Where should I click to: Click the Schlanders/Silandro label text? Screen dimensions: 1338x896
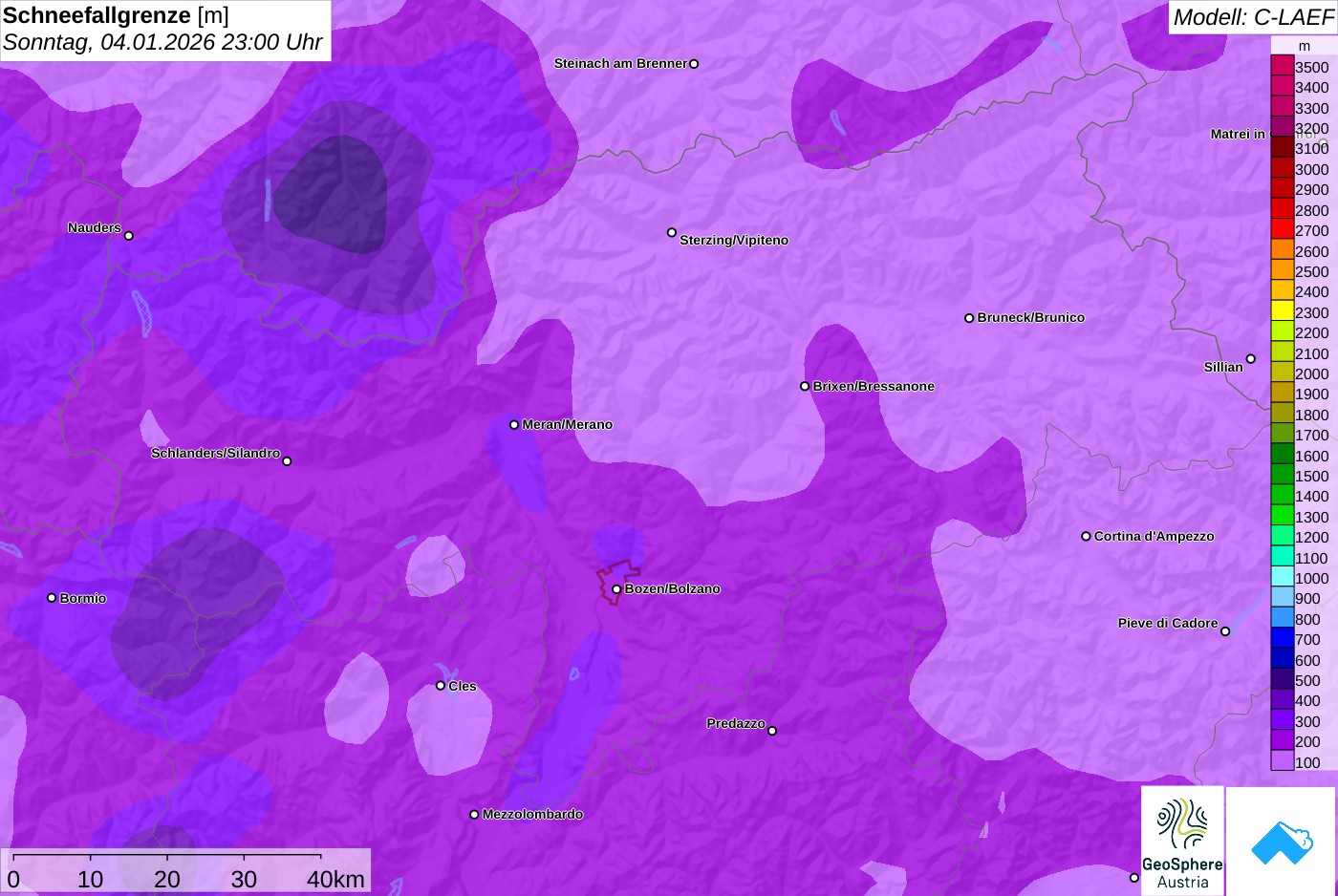(x=215, y=454)
